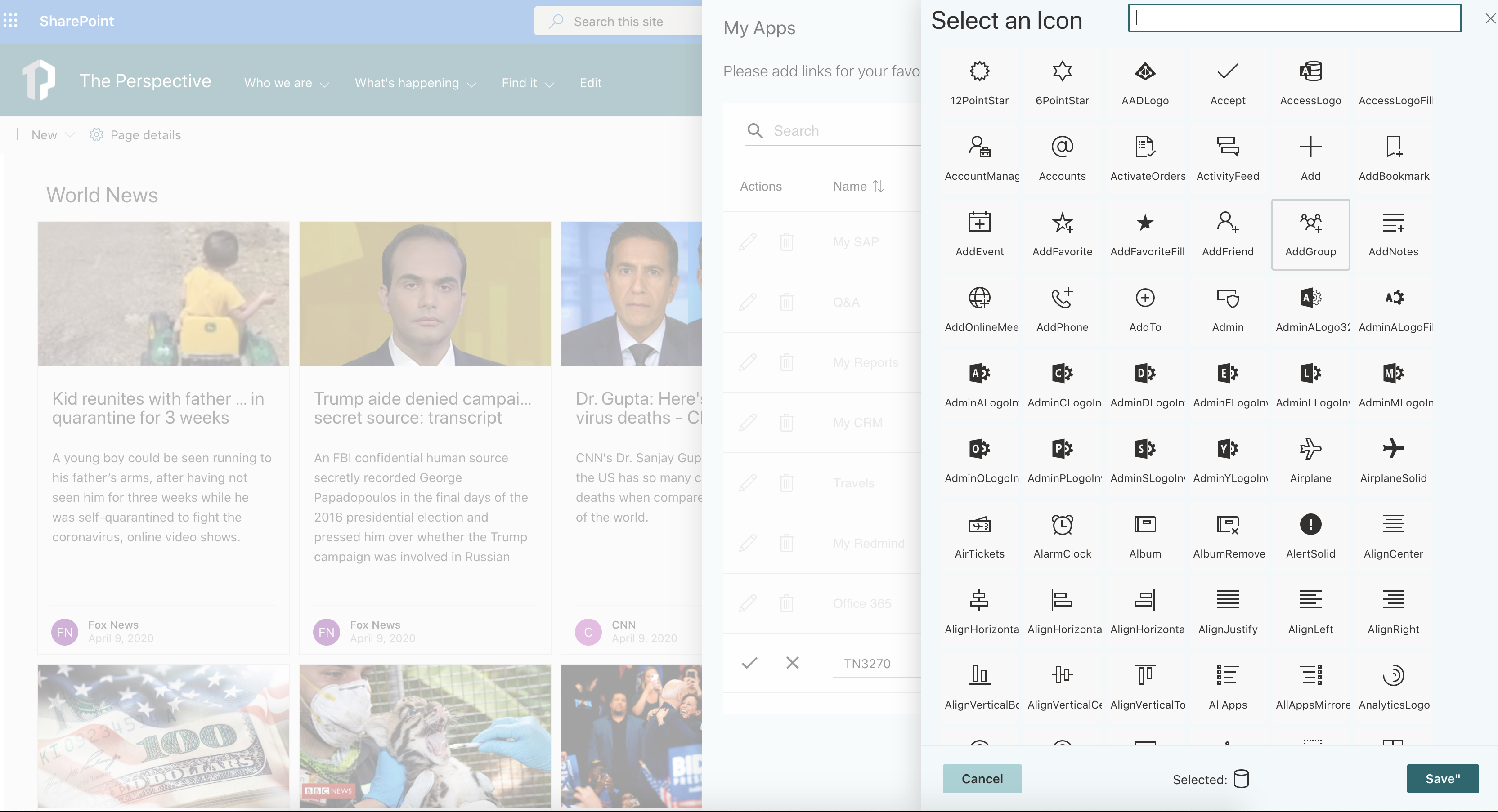Select the AirTickets icon

pos(979,536)
